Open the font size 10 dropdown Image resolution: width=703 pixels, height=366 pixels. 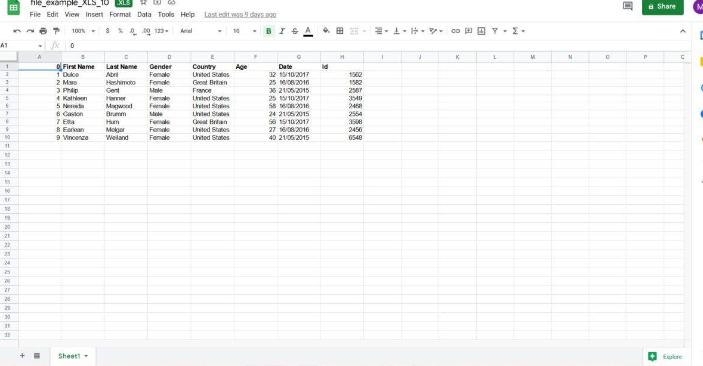coord(244,31)
